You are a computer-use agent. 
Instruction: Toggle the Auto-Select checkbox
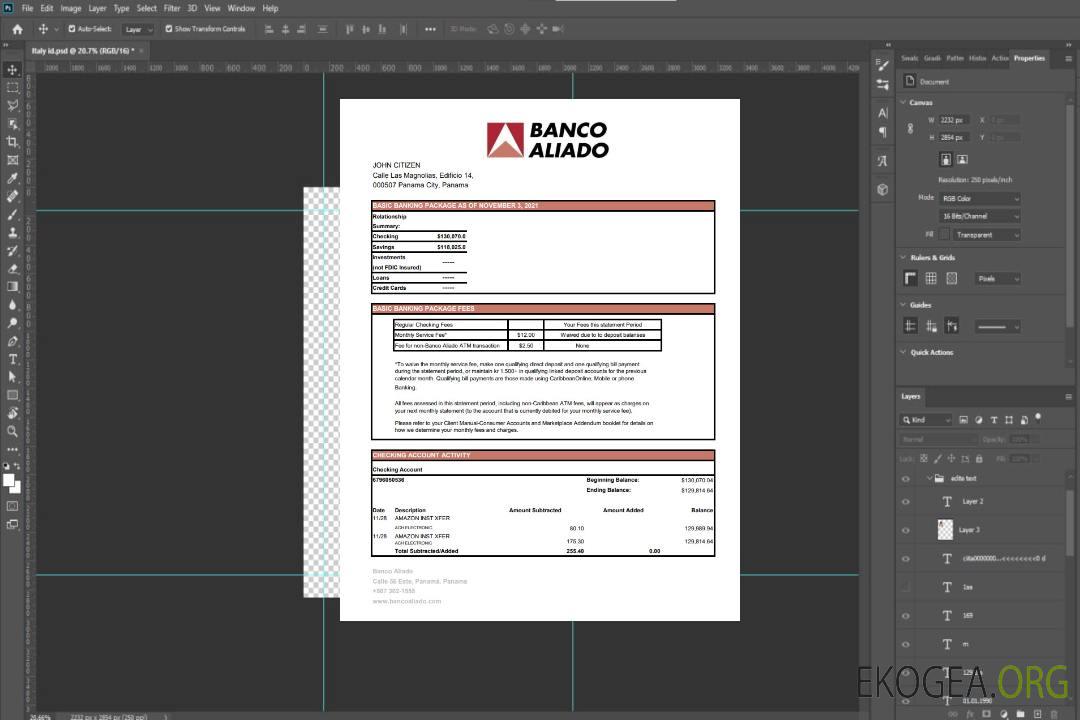72,29
